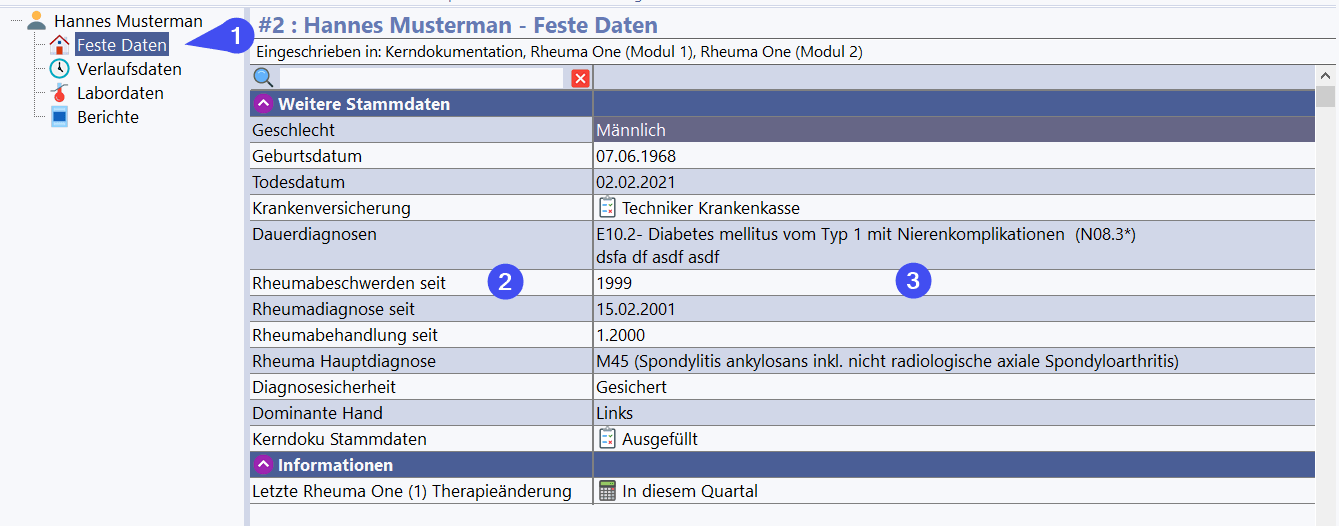The image size is (1339, 526).
Task: Select the Hannes Musterman tree root node
Action: pos(128,21)
